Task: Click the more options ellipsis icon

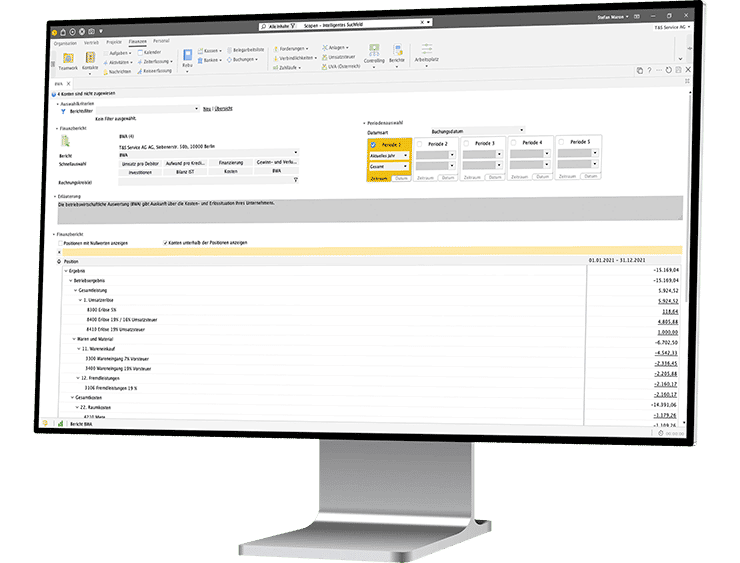Action: (x=659, y=70)
